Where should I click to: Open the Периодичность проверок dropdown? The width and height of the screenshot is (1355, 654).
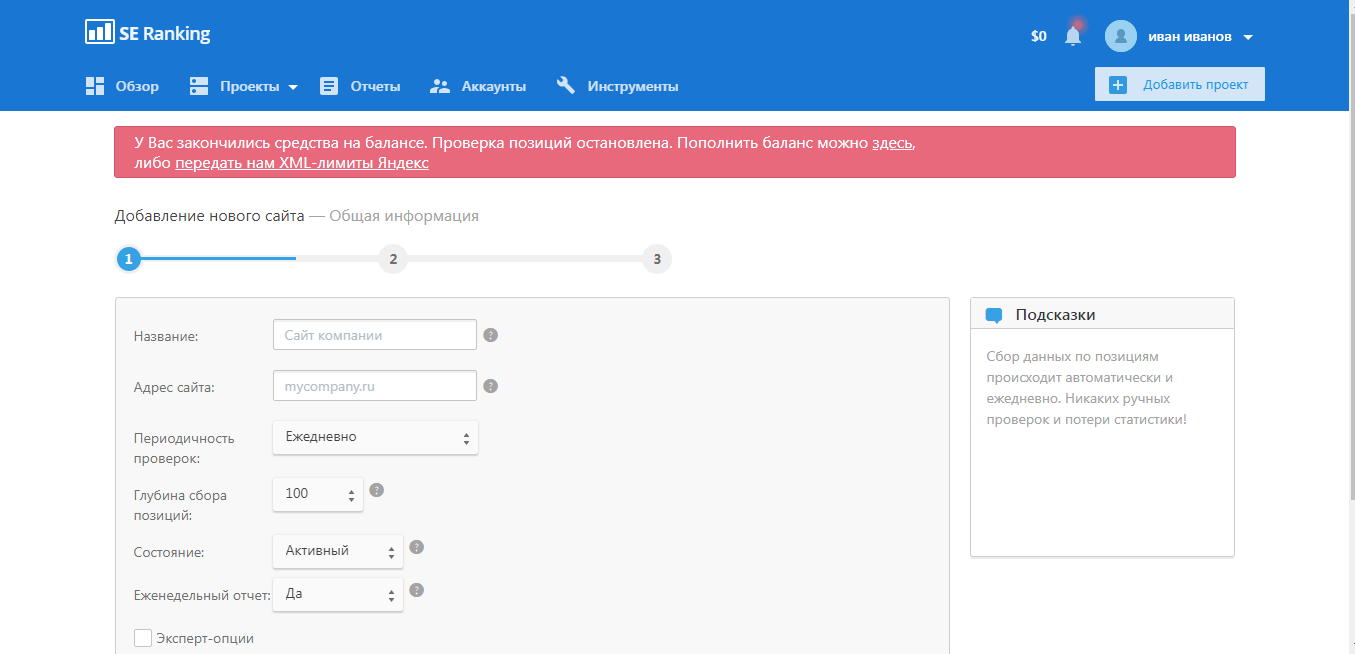375,437
